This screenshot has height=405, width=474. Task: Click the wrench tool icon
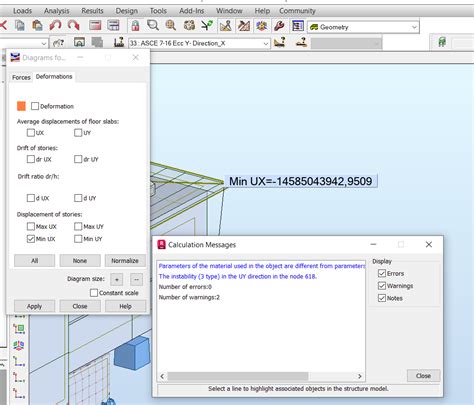coord(279,26)
